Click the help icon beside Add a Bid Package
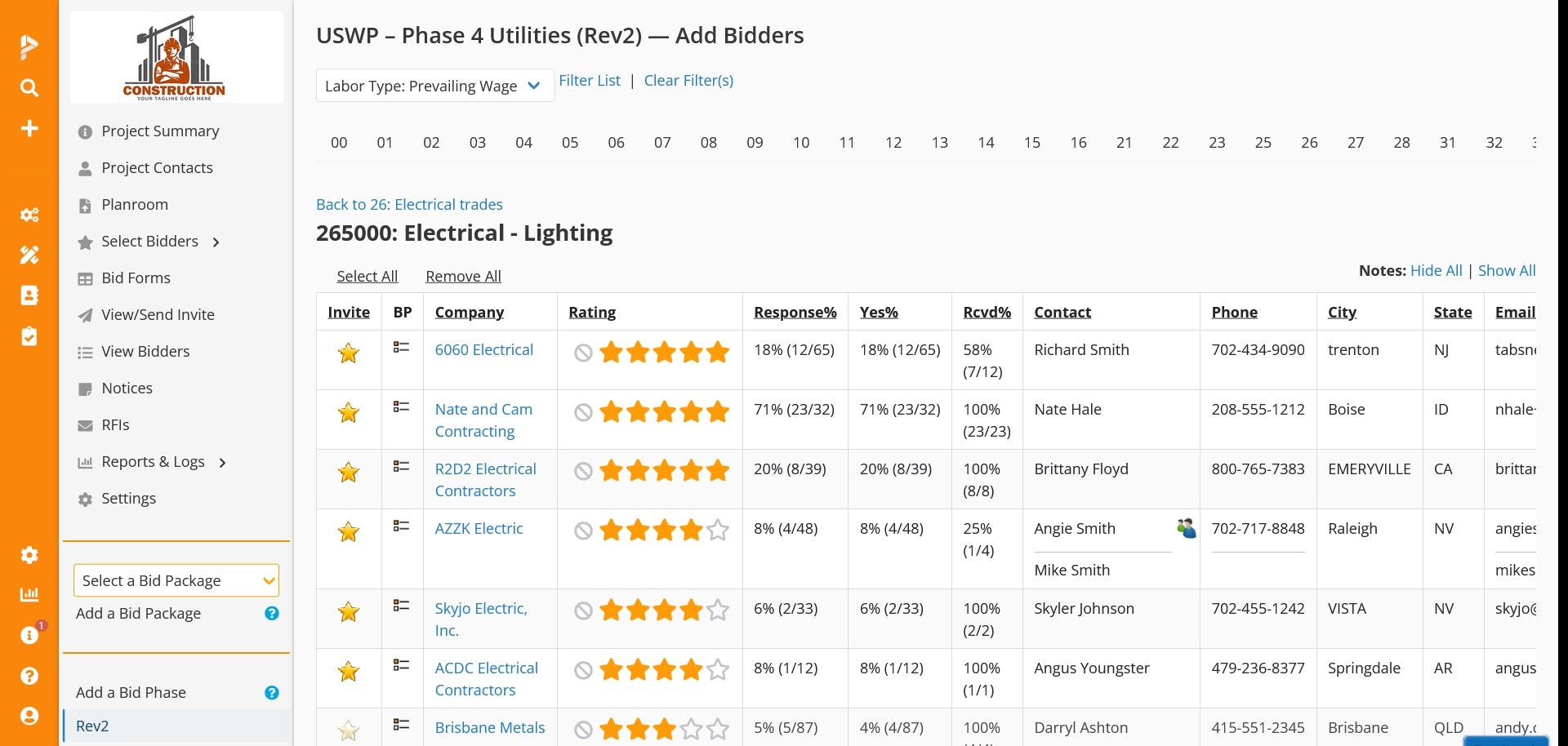The width and height of the screenshot is (1568, 746). [x=272, y=614]
